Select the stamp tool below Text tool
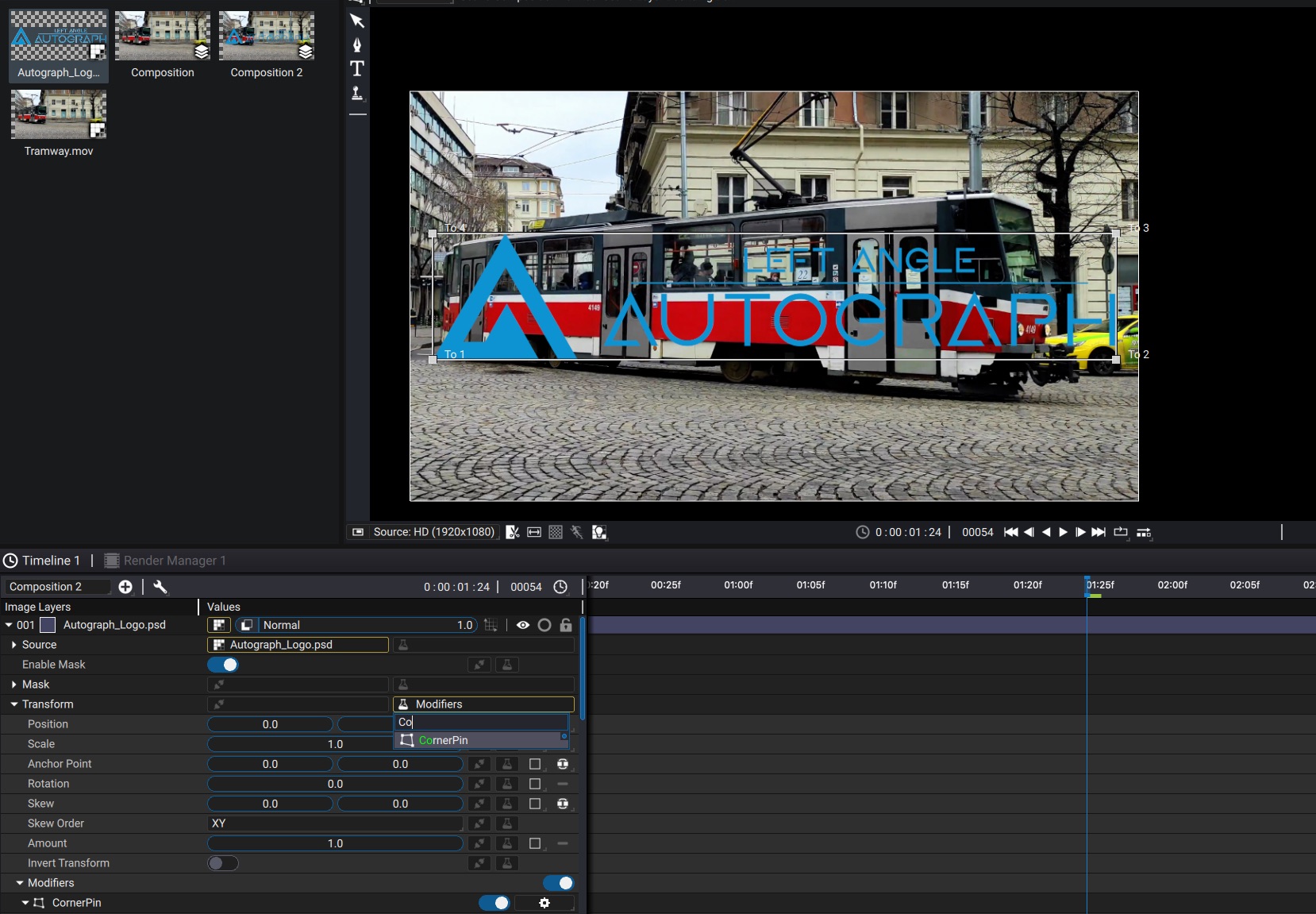The image size is (1316, 914). 357,93
